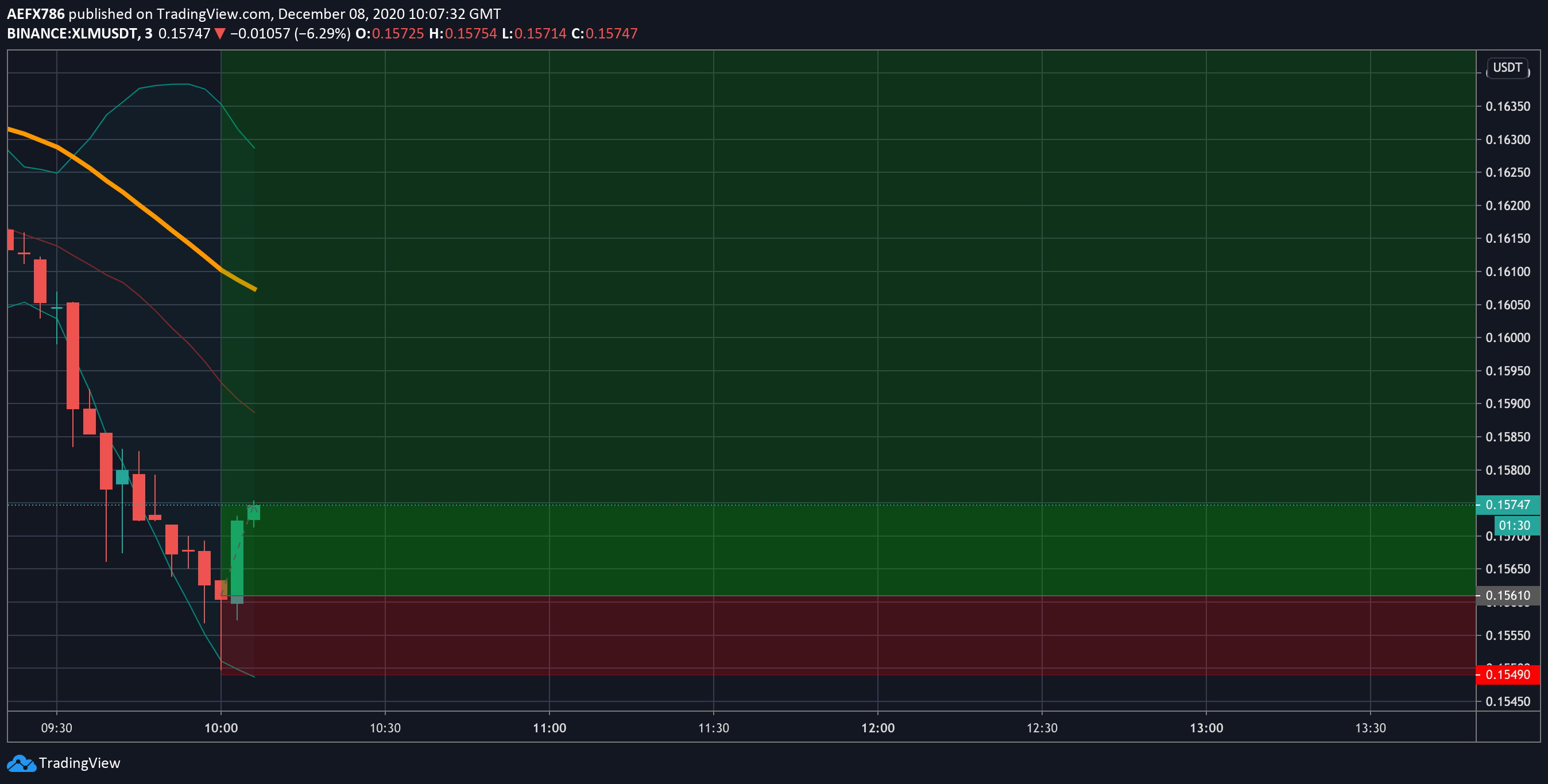The width and height of the screenshot is (1548, 784).
Task: Click the open value O:0.15725
Action: pyautogui.click(x=389, y=34)
